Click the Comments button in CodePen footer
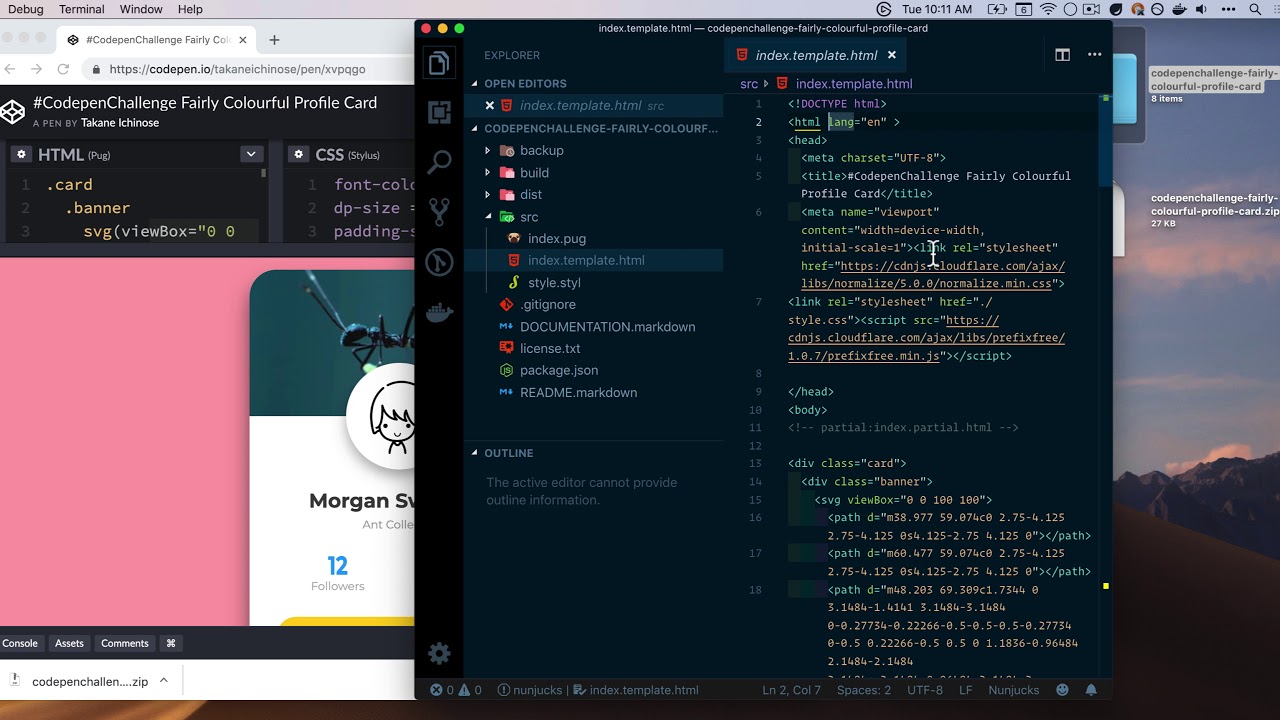This screenshot has width=1280, height=720. (x=125, y=643)
